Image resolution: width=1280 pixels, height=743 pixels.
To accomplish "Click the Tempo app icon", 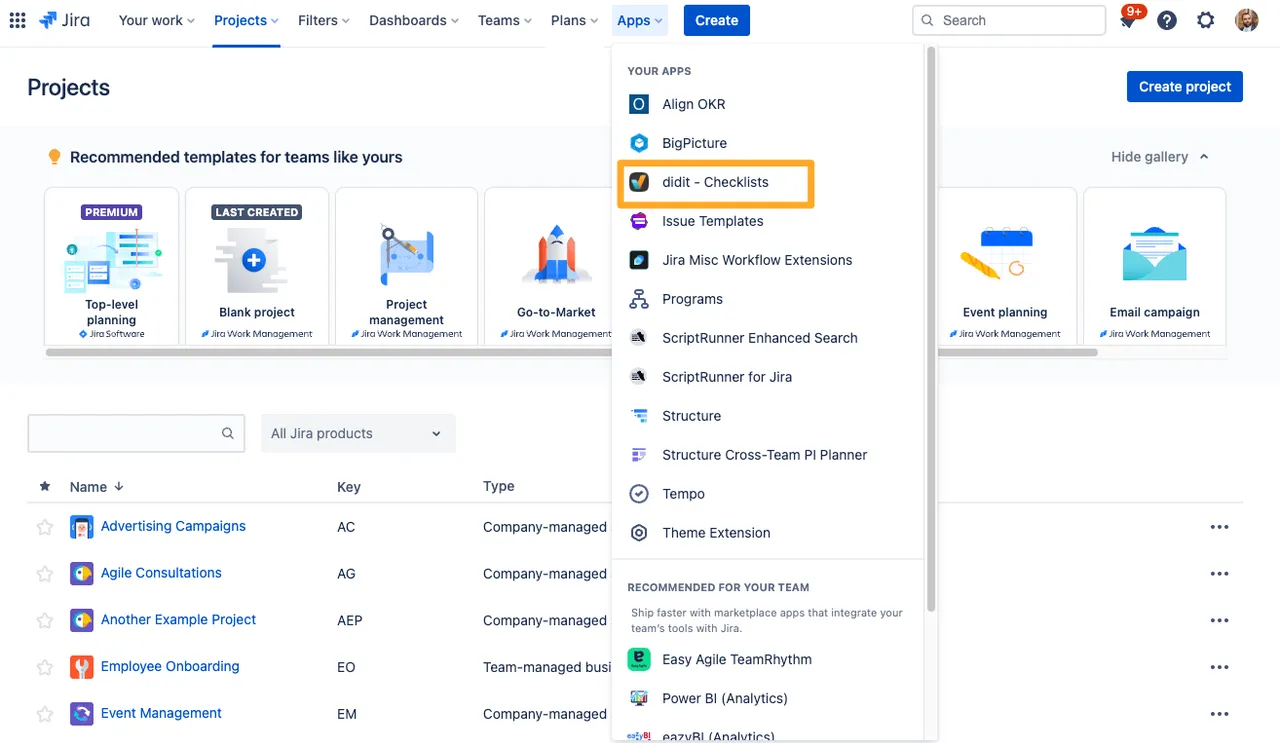I will 639,494.
